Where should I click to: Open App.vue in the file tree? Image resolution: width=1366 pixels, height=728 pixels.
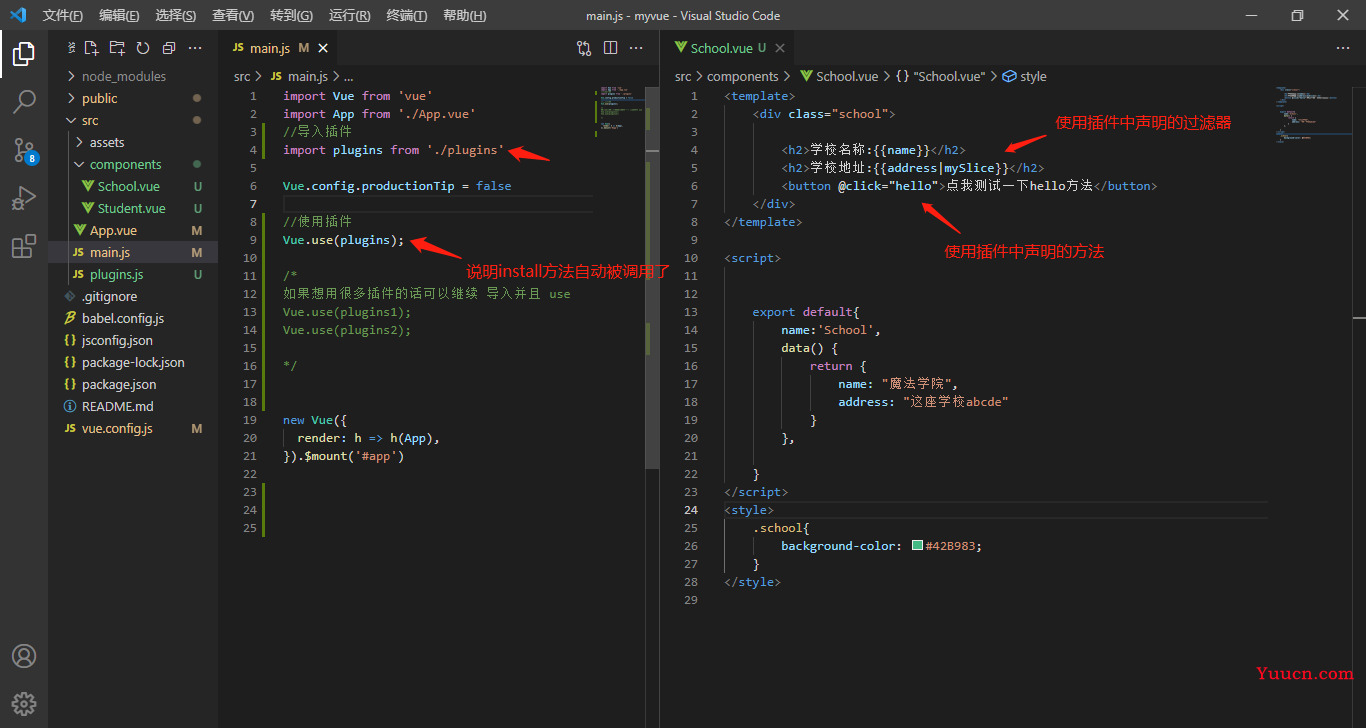[133, 230]
